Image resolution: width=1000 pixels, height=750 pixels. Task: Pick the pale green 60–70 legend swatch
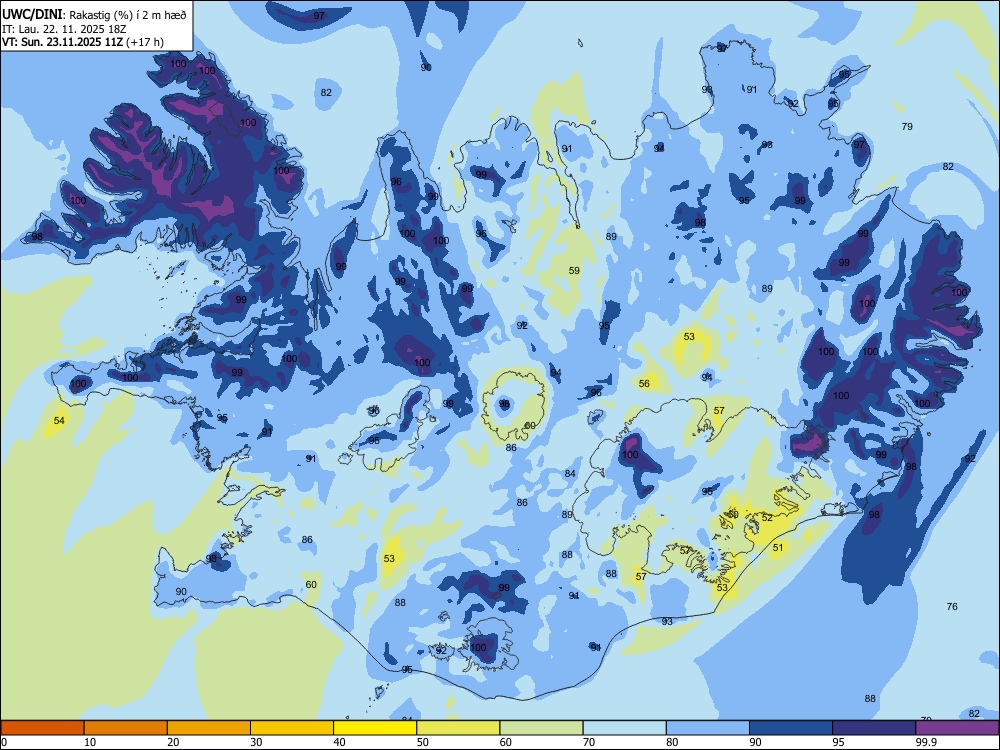[541, 728]
